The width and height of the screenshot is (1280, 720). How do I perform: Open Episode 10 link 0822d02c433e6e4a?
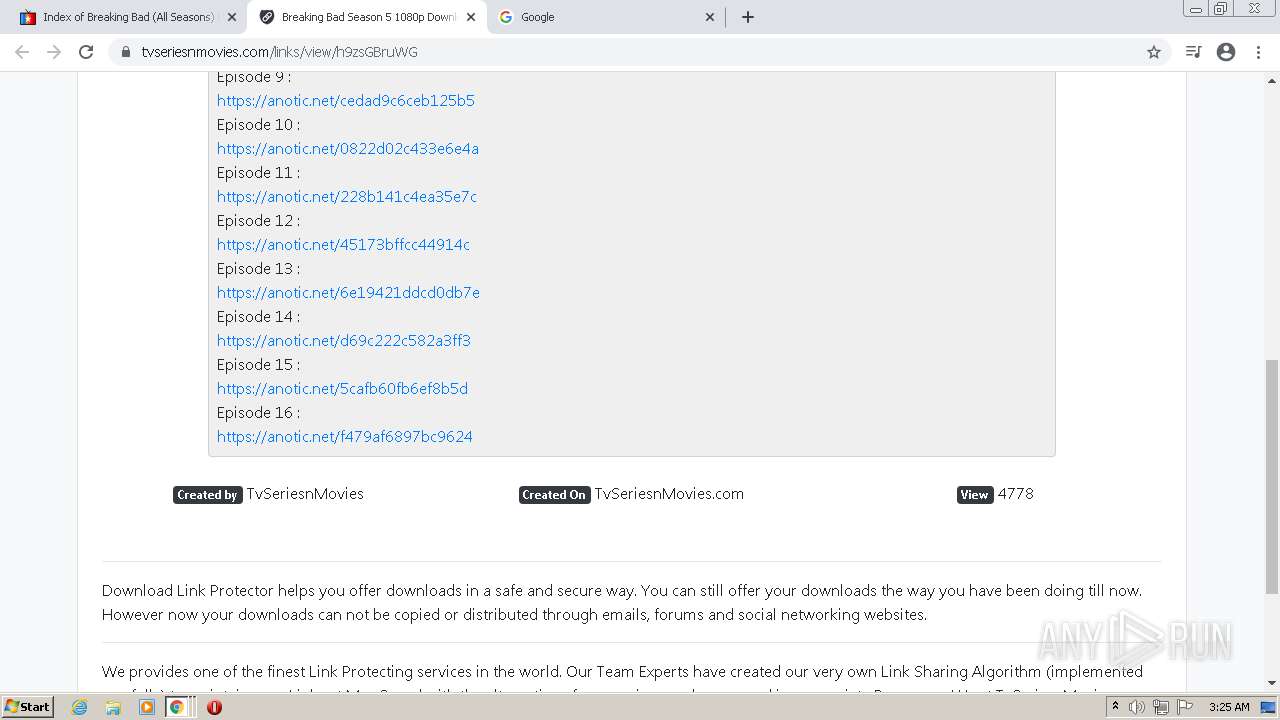(x=348, y=148)
